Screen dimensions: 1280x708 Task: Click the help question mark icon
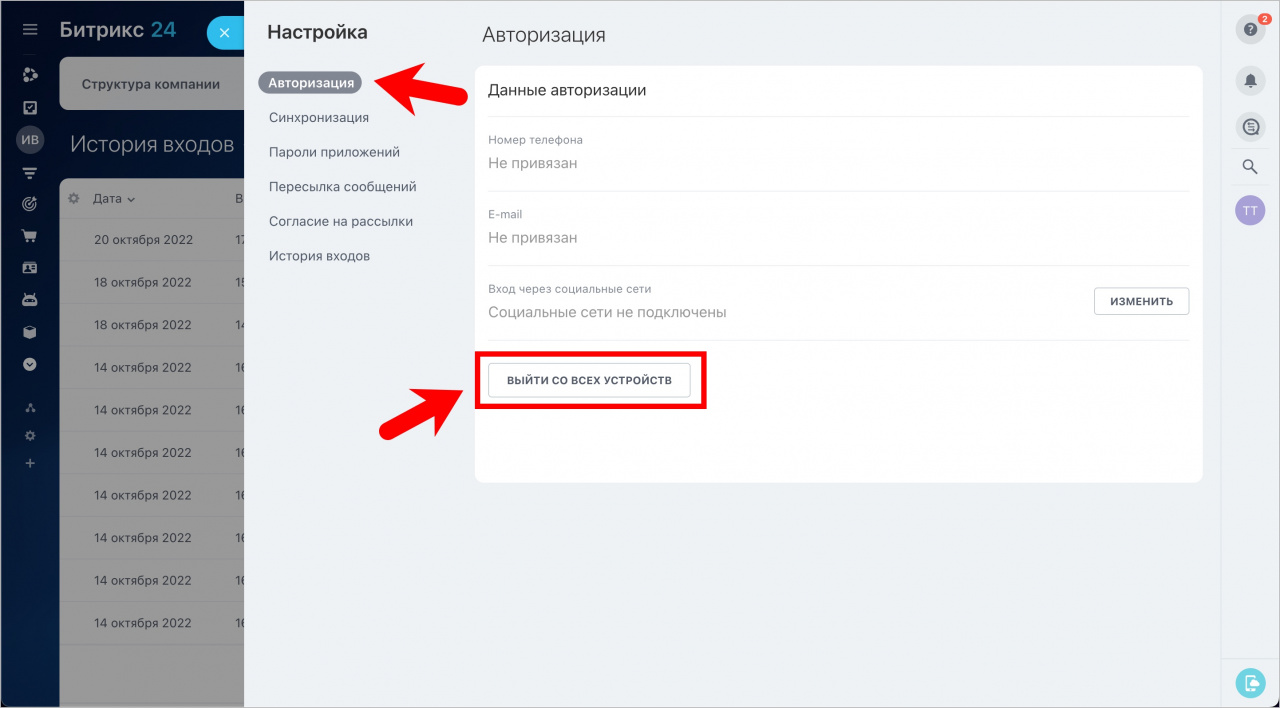pyautogui.click(x=1250, y=30)
